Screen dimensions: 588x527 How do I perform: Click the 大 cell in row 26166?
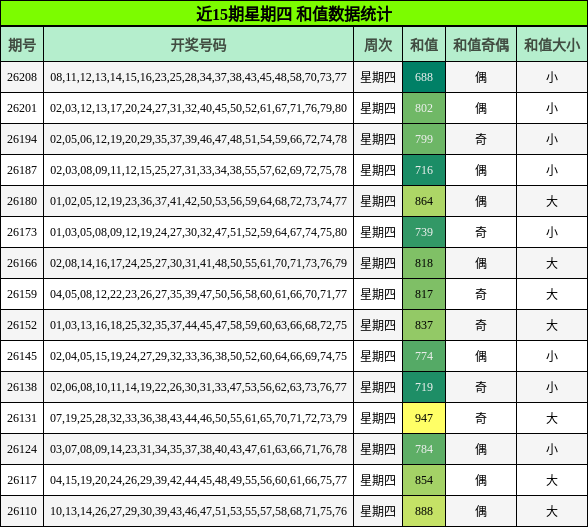(552, 263)
